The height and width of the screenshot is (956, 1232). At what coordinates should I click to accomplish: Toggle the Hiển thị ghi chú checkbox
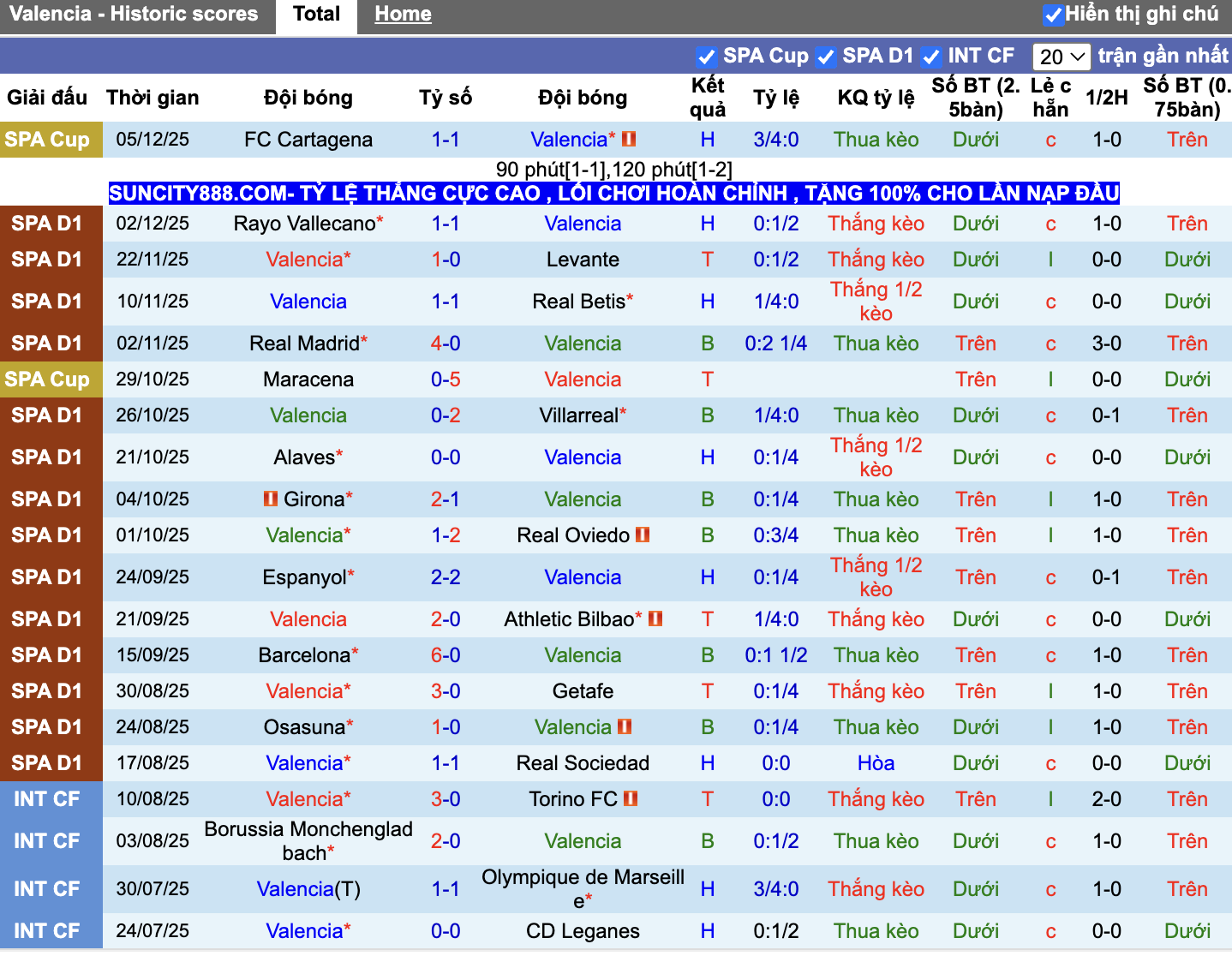1053,15
